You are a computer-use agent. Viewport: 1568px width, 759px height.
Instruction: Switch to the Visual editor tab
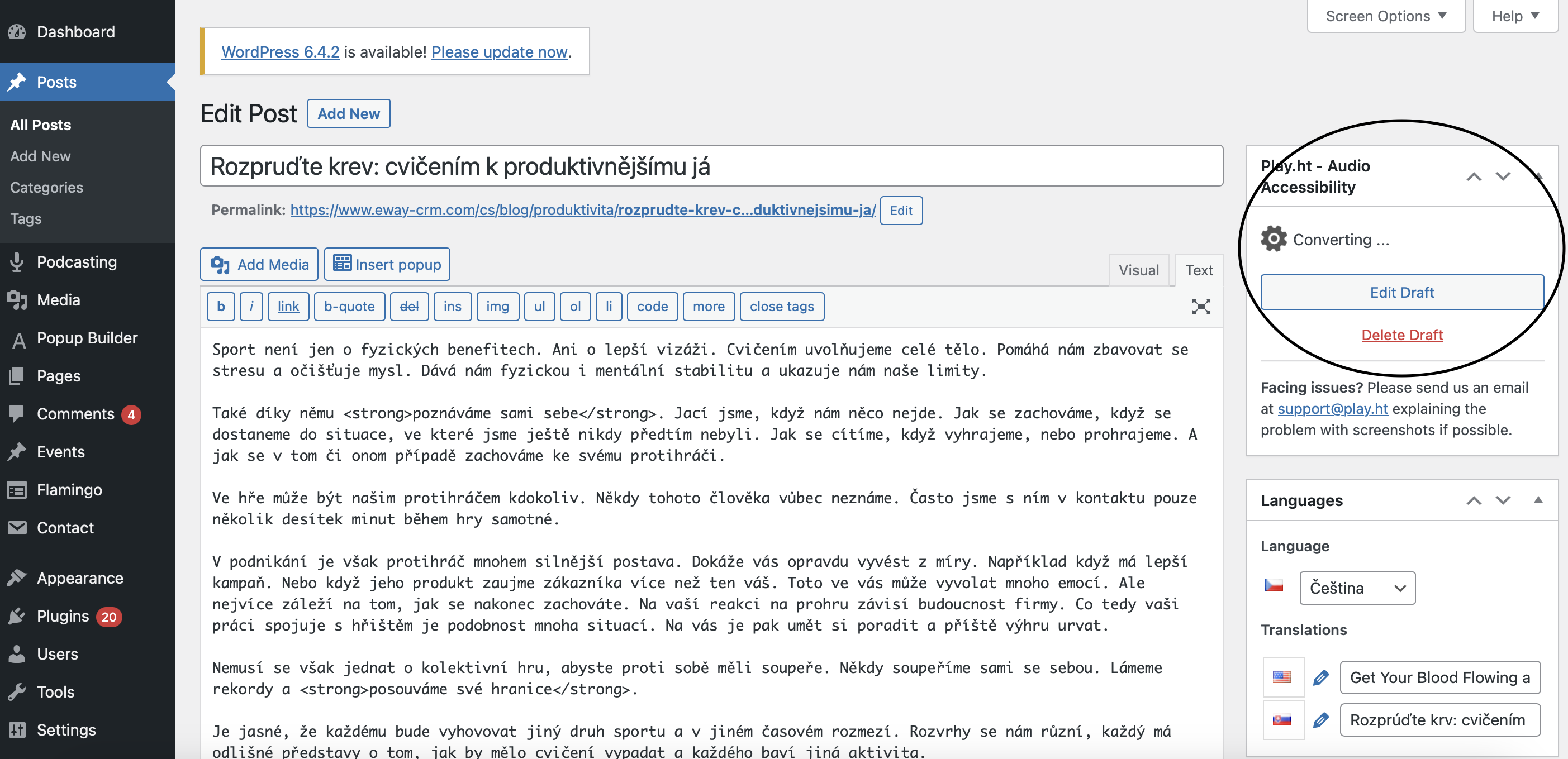pos(1138,270)
